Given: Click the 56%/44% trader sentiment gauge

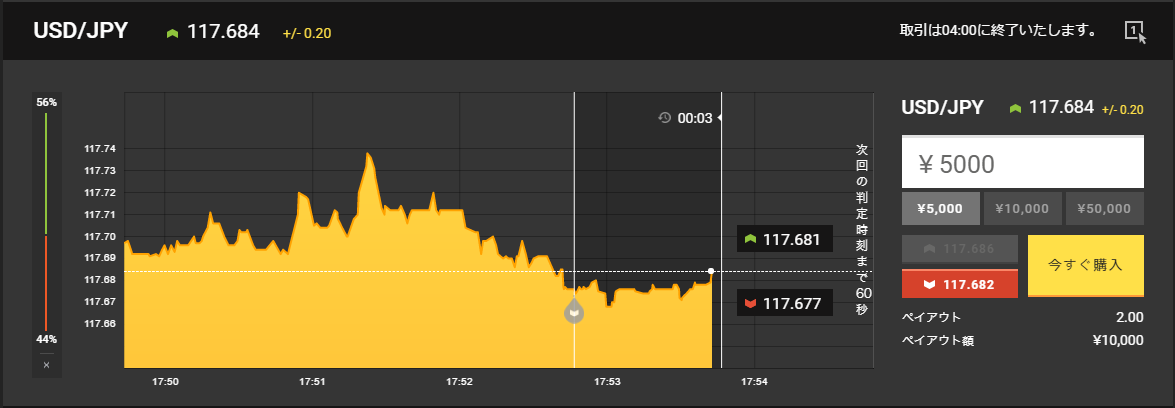Looking at the screenshot, I should coord(46,220).
